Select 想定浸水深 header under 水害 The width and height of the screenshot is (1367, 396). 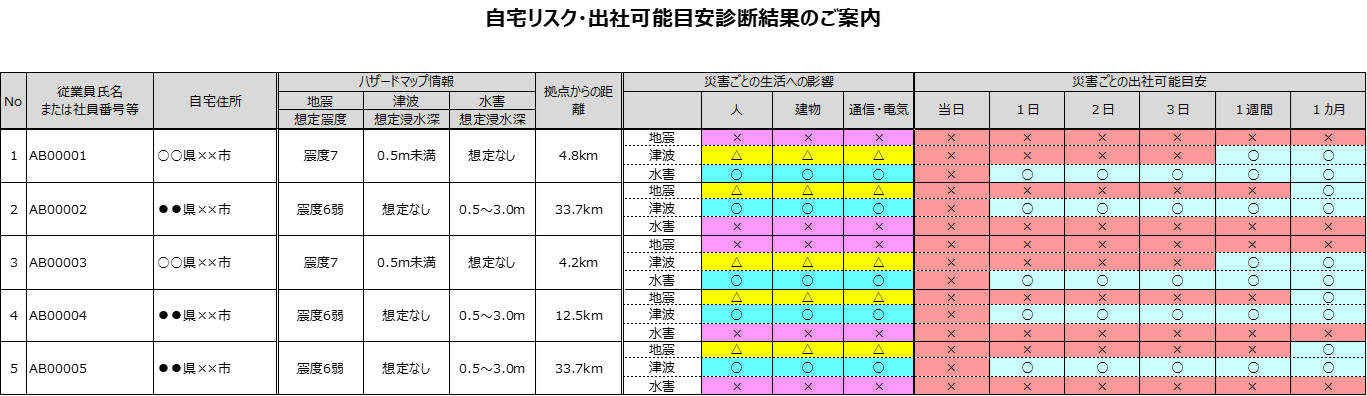click(x=492, y=119)
